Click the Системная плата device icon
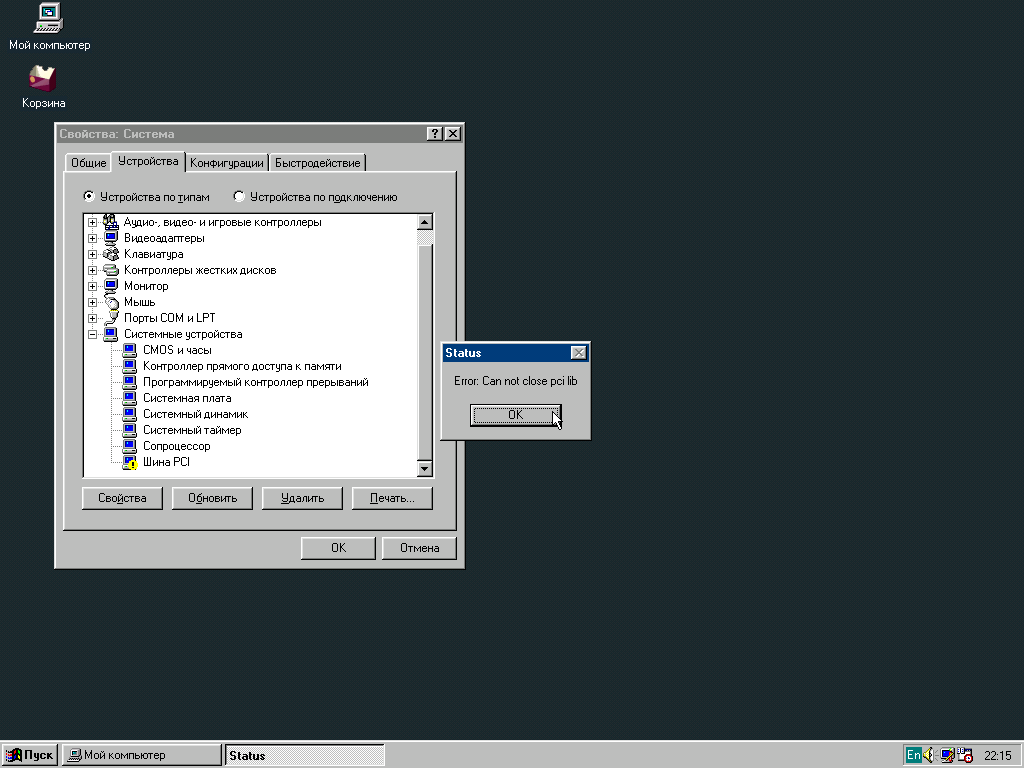1024x768 pixels. (129, 398)
